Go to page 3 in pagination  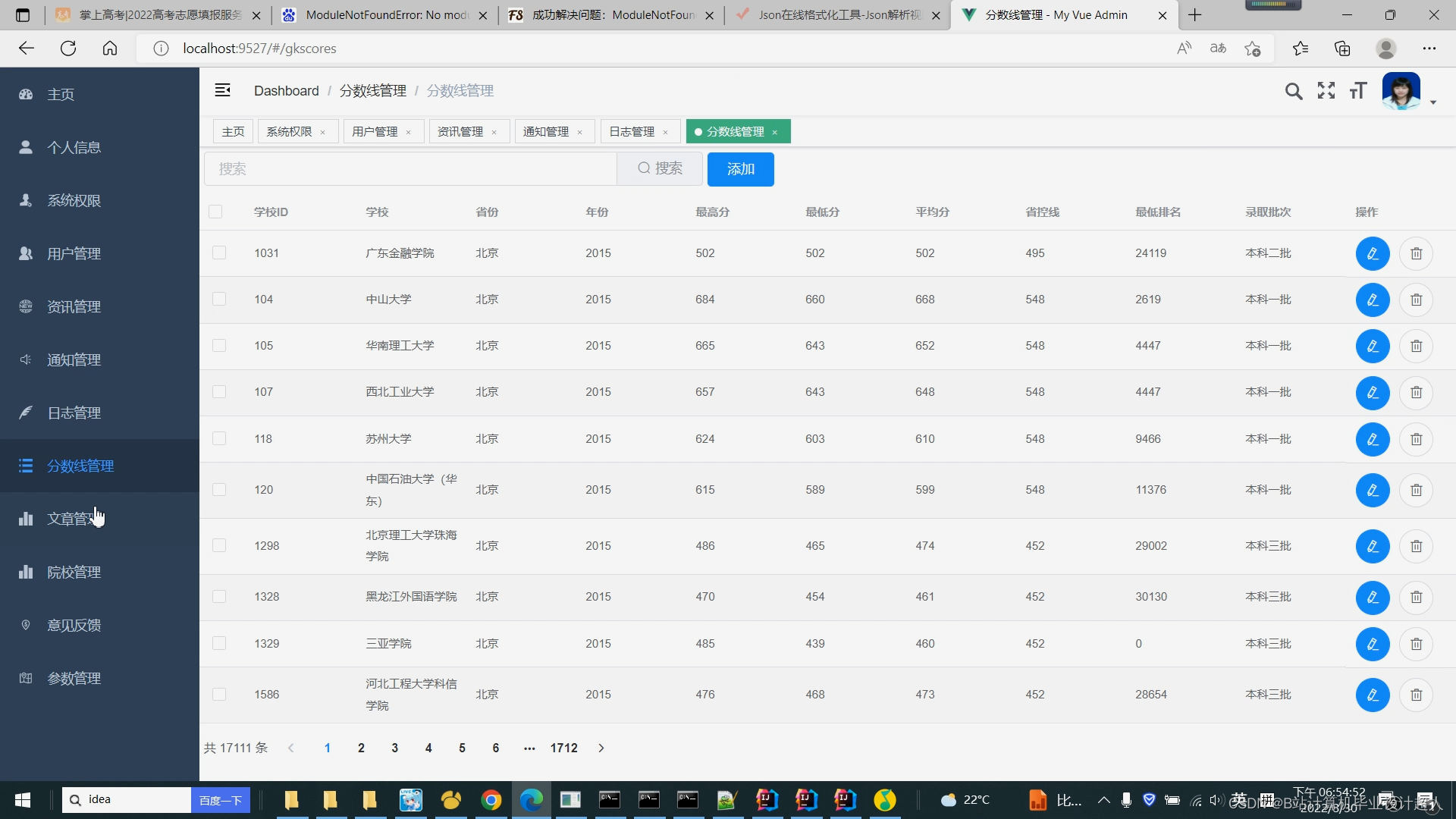pyautogui.click(x=395, y=748)
